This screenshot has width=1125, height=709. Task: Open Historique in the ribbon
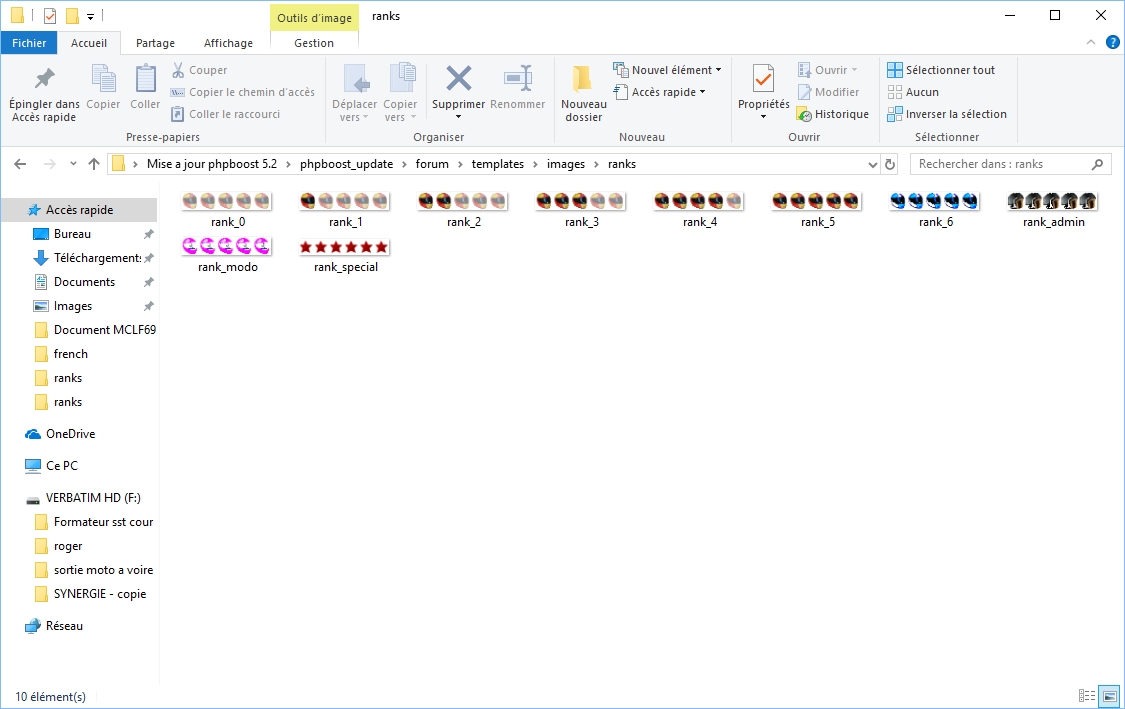(832, 114)
